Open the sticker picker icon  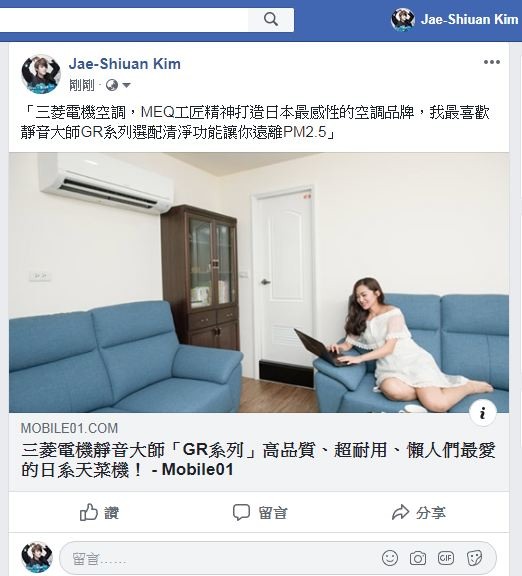click(474, 558)
